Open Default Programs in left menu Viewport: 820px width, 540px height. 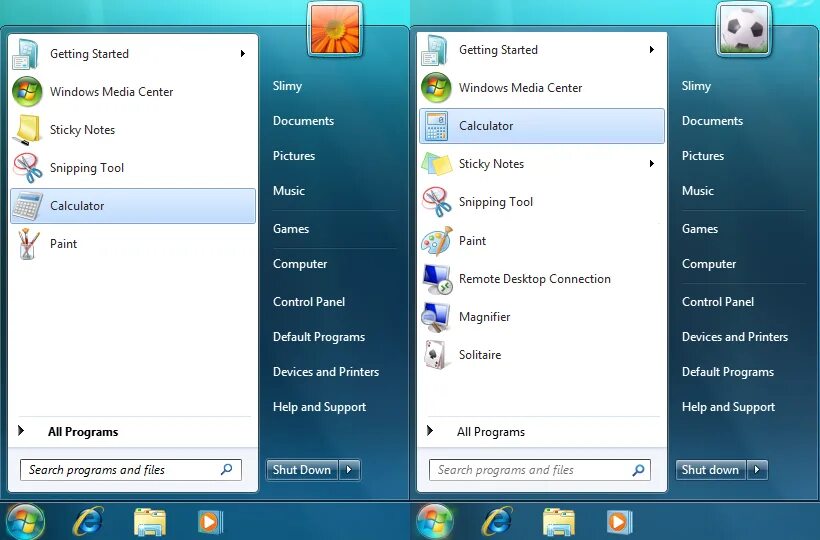319,337
